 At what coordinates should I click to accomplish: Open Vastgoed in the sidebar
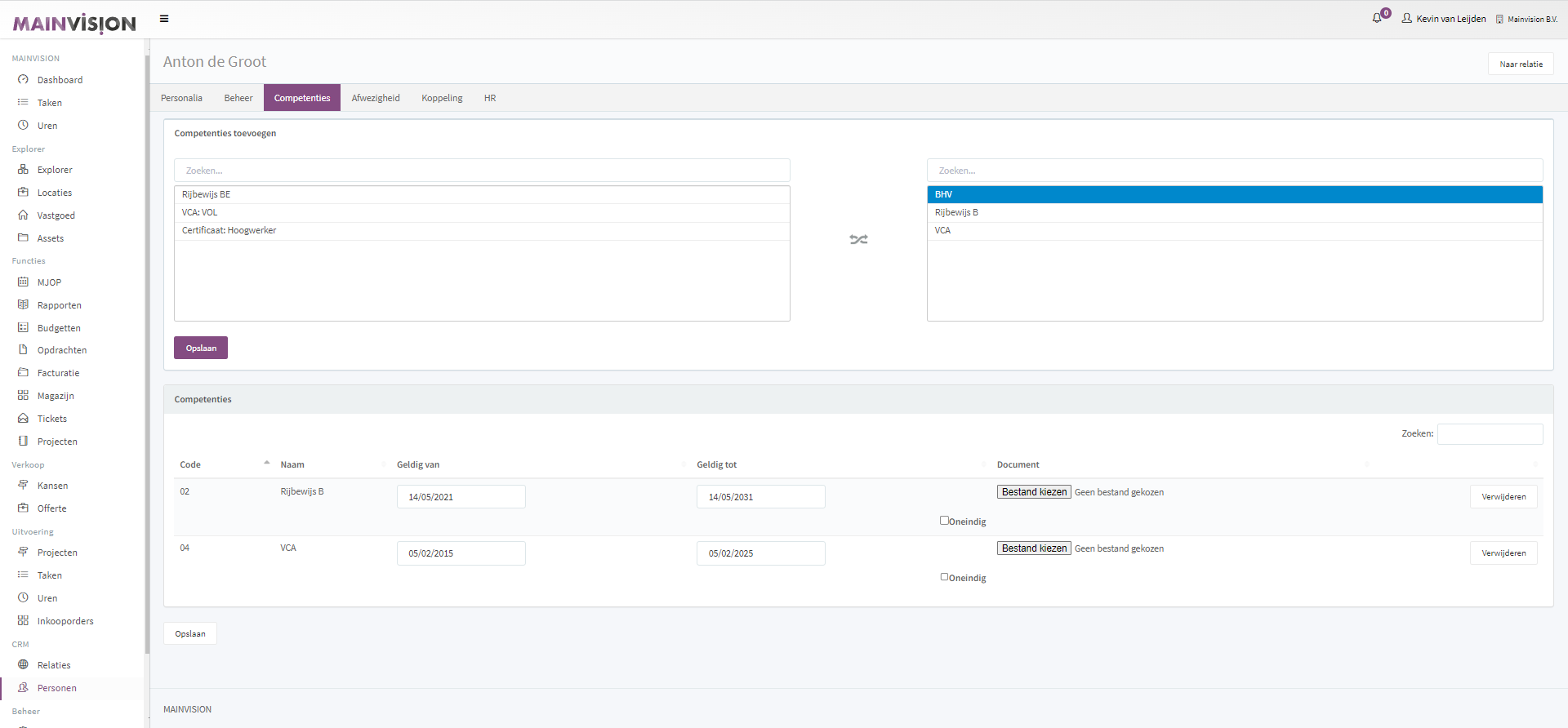coord(56,215)
